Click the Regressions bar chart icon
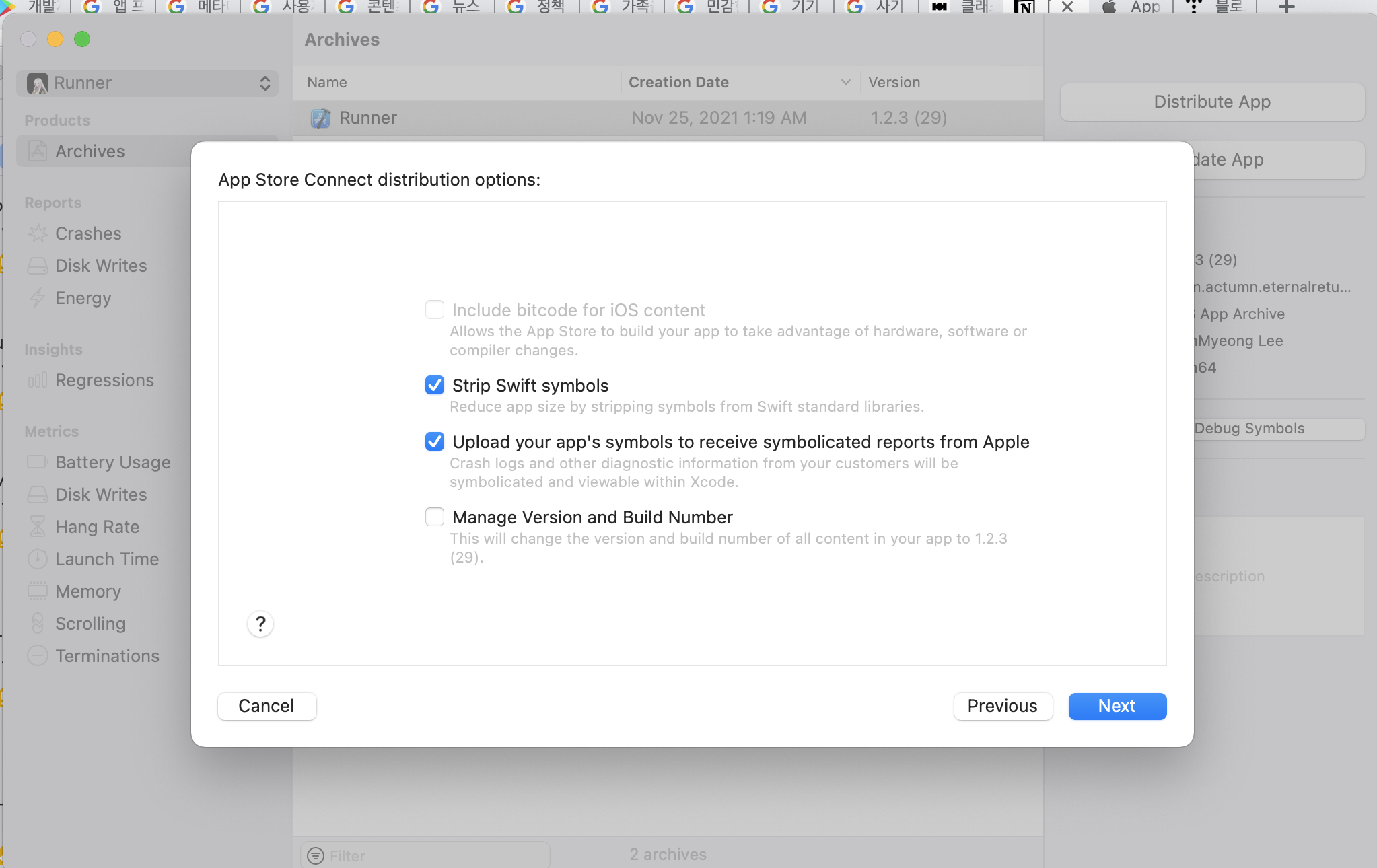1377x868 pixels. [38, 380]
